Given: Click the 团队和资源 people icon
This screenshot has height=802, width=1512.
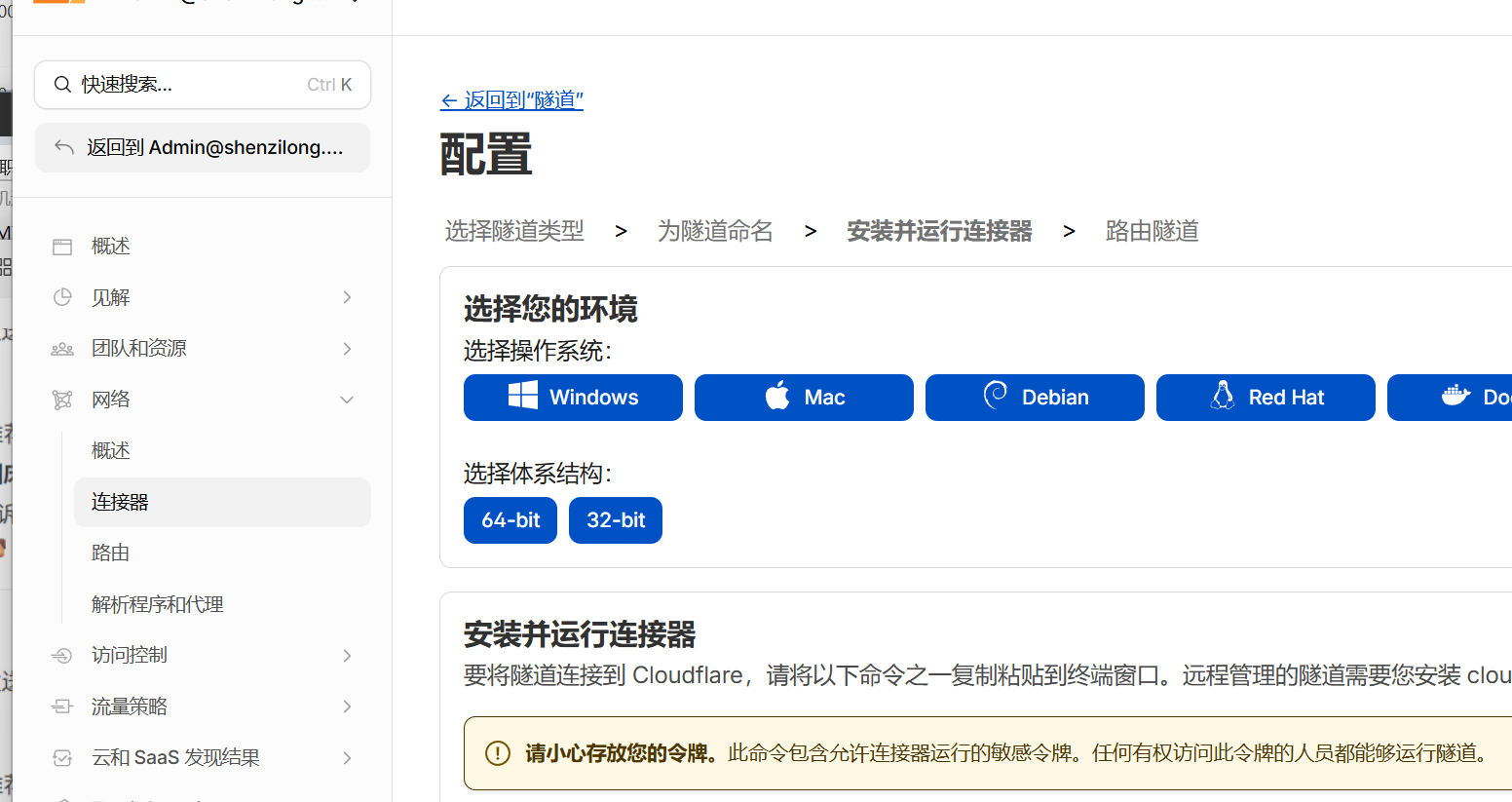Looking at the screenshot, I should [x=62, y=349].
